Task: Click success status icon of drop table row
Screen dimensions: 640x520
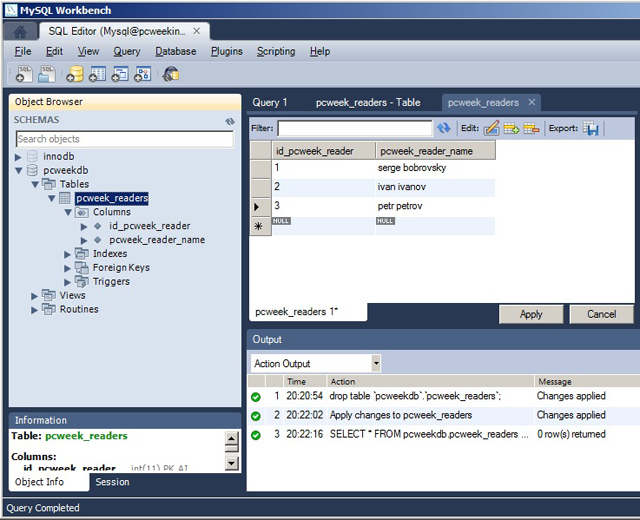Action: [256, 396]
